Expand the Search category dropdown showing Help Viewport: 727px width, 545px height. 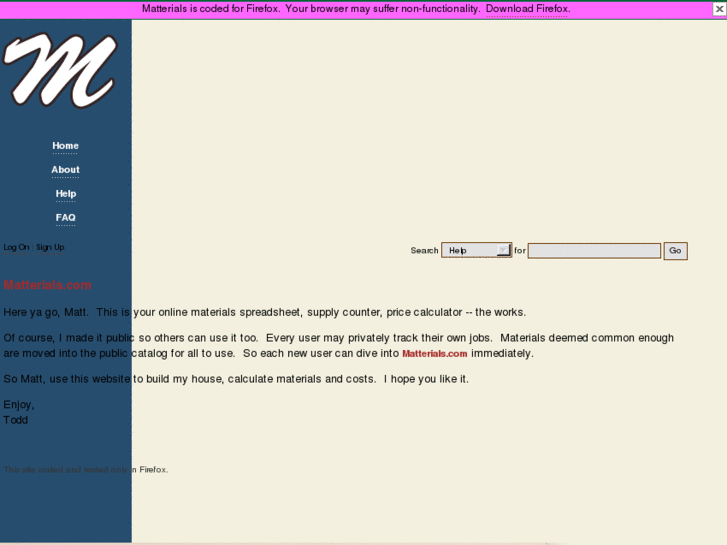coord(476,250)
